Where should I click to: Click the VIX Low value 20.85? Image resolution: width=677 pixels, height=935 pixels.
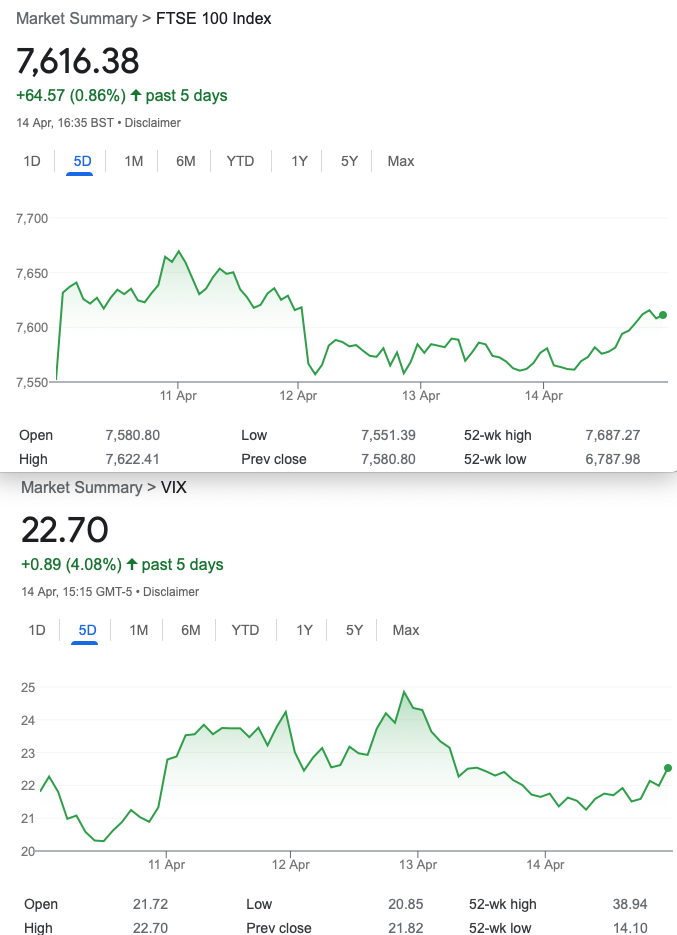[x=406, y=905]
